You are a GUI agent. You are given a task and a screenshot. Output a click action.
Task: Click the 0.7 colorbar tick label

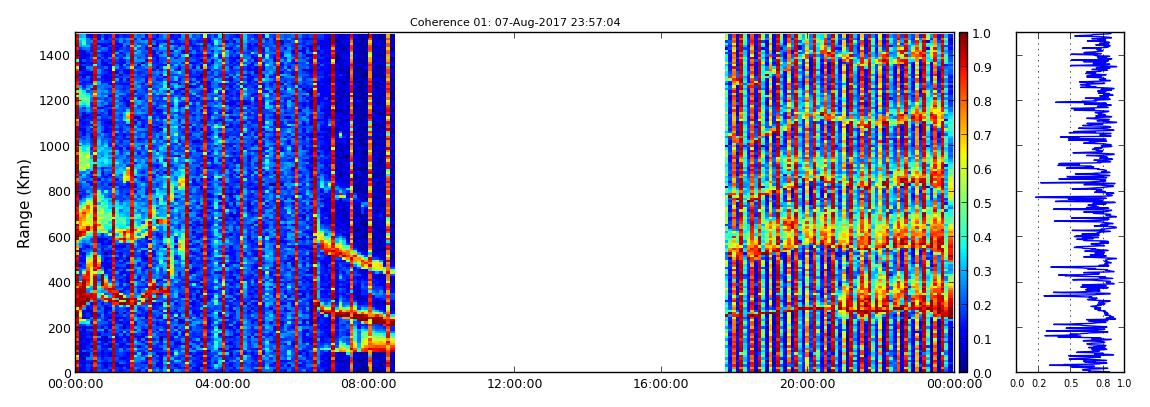coord(981,136)
